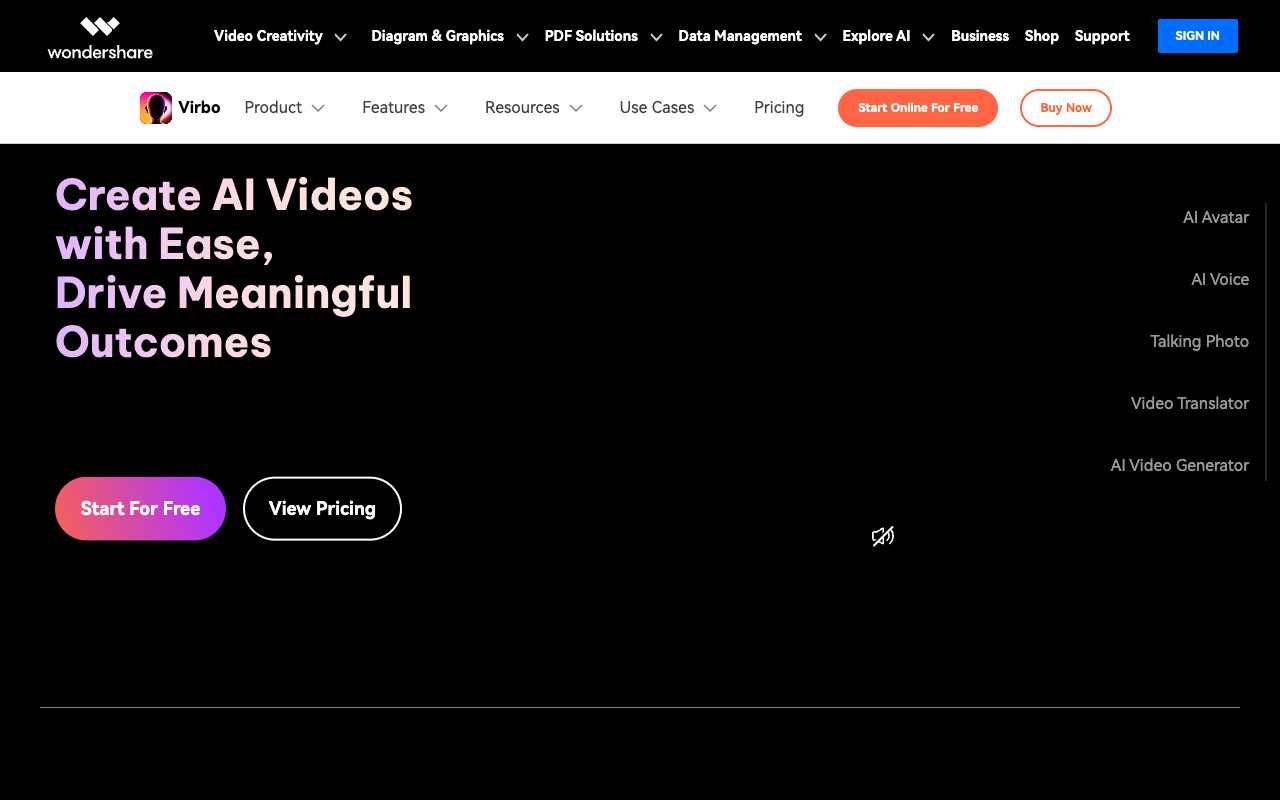
Task: Expand the PDF Solutions chevron
Action: click(x=656, y=37)
